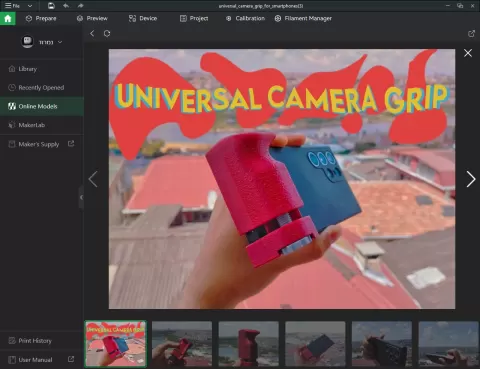This screenshot has width=480, height=369.
Task: Redo the last action
Action: click(x=80, y=6)
